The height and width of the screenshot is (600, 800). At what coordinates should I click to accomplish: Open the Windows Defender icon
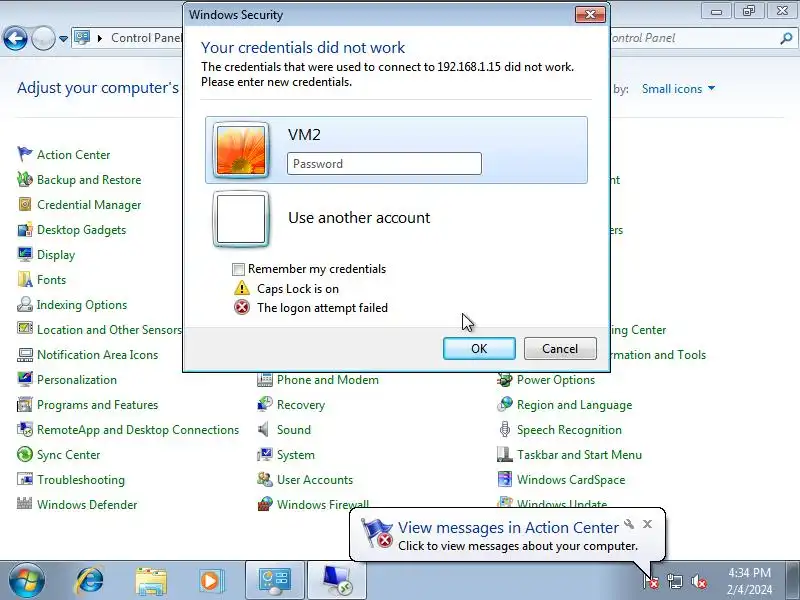tap(24, 504)
